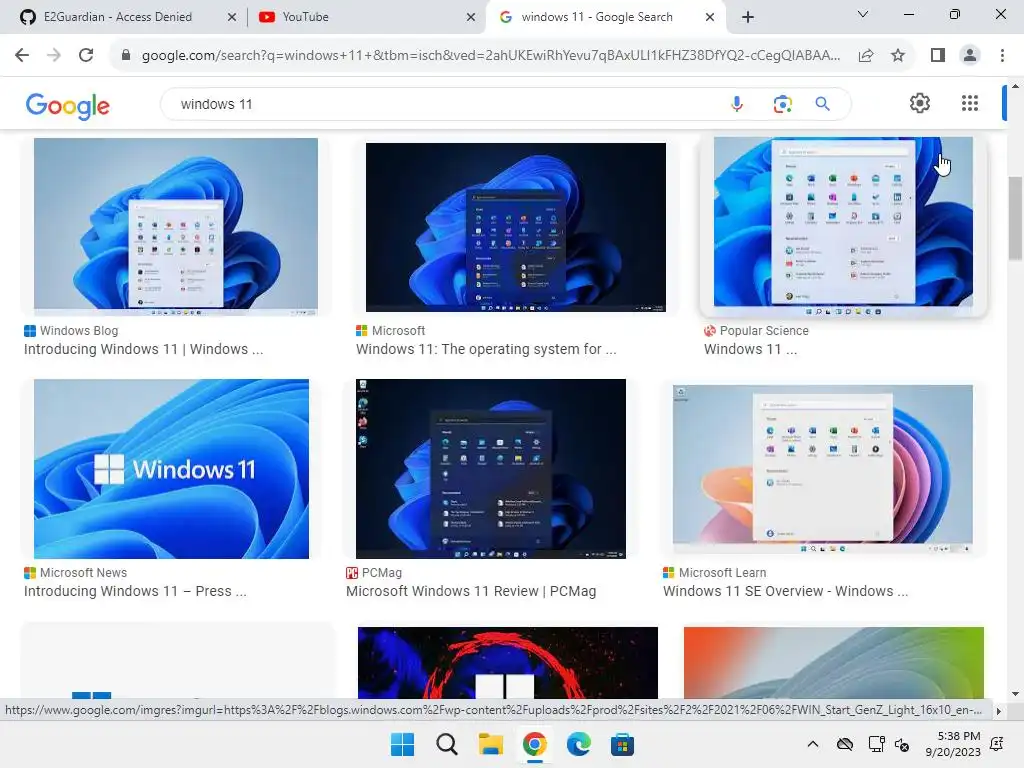Start voice search with microphone icon
Viewport: 1024px width, 768px height.
point(737,104)
